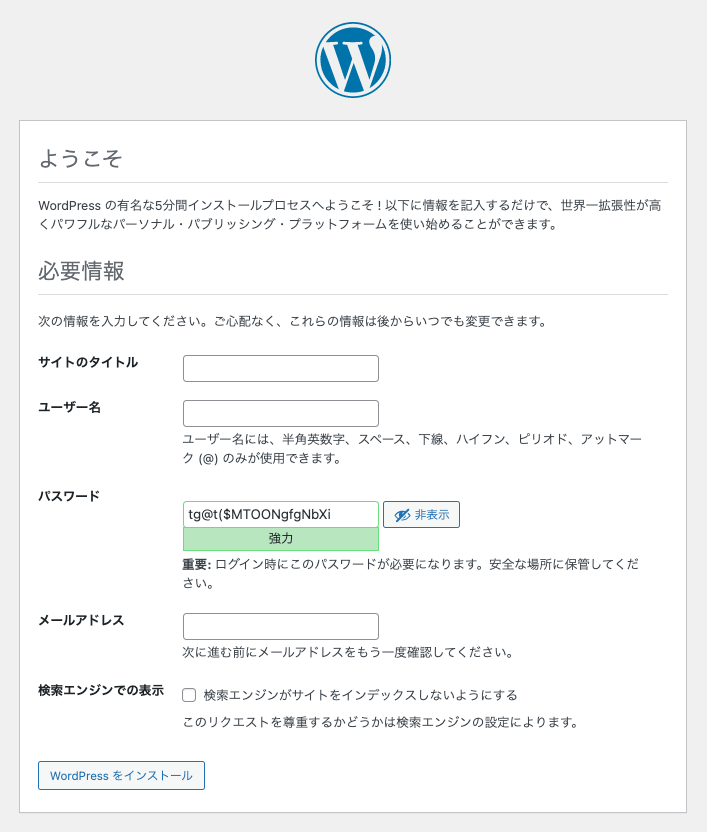Click the メールアドレス input box

tap(280, 626)
